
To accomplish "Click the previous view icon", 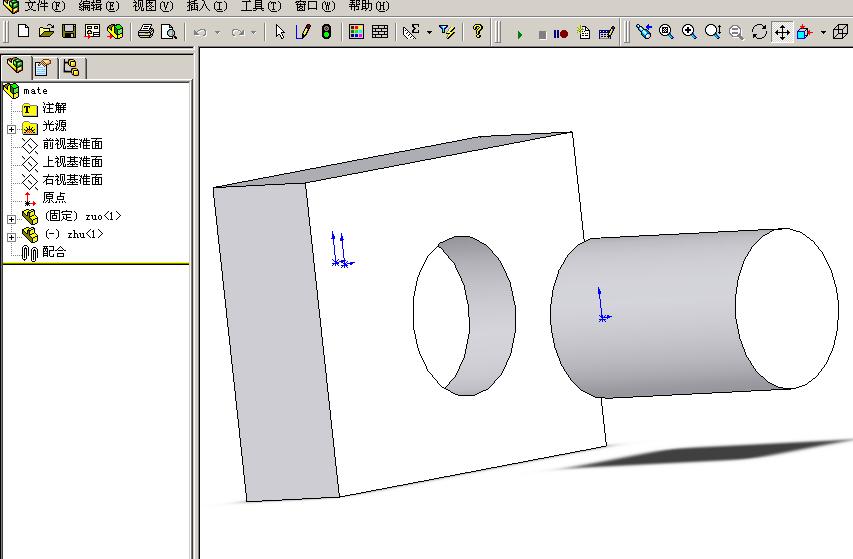I will [644, 32].
